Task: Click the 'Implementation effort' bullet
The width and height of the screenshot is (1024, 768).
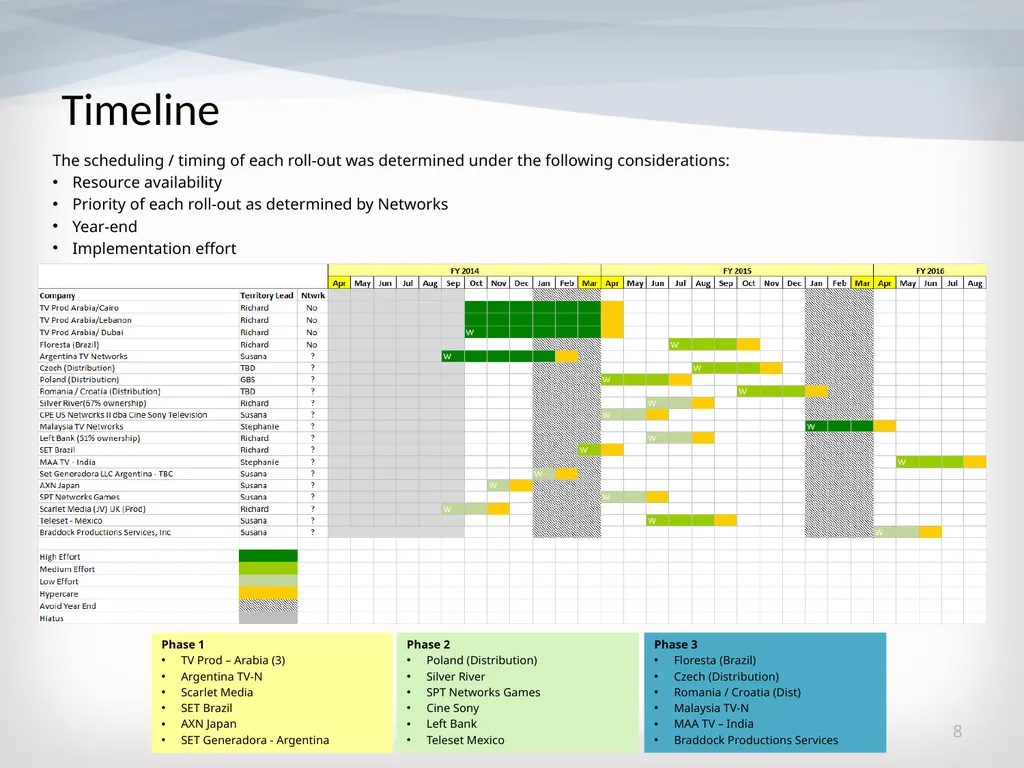Action: [154, 248]
